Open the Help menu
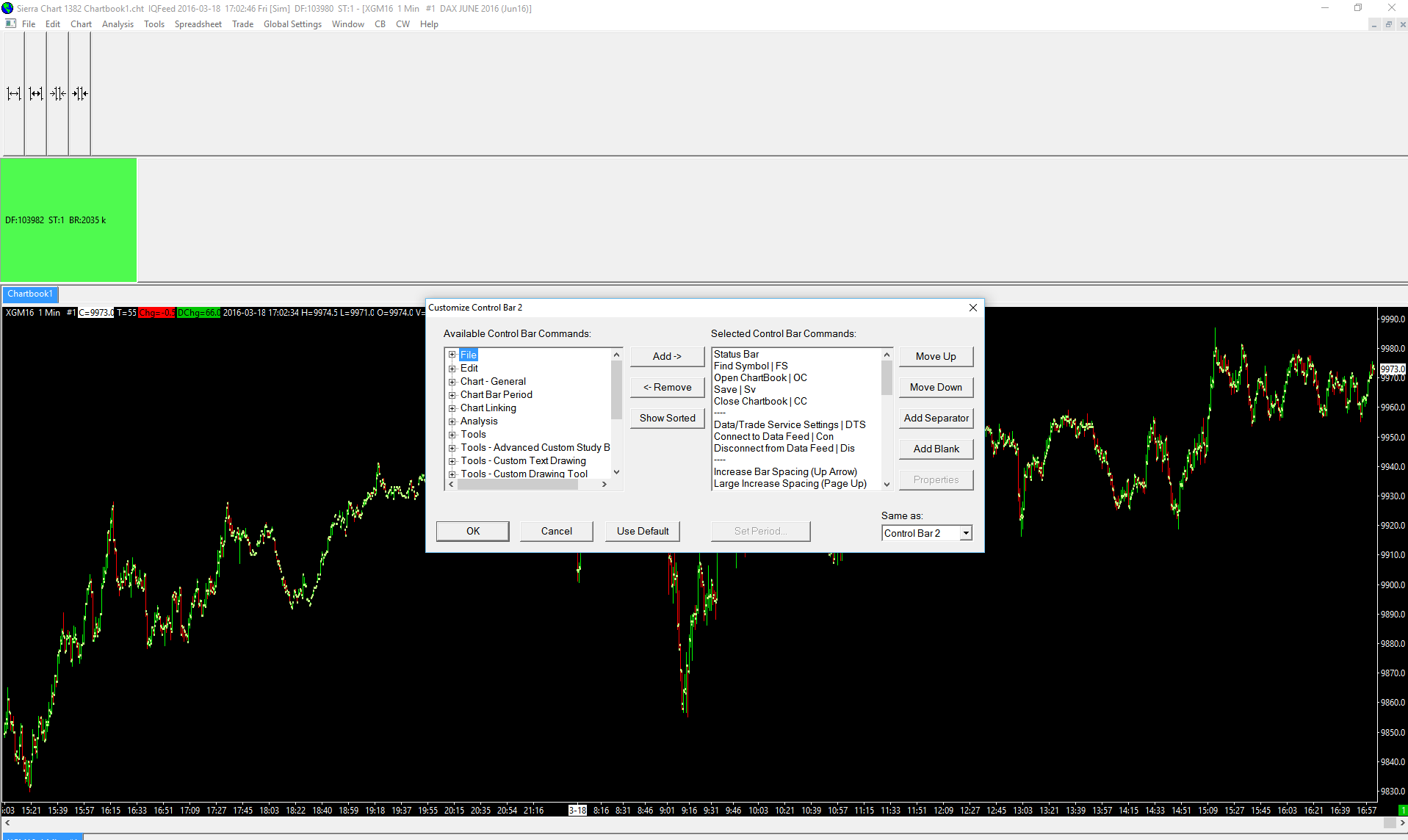Viewport: 1408px width, 840px height. click(x=429, y=24)
